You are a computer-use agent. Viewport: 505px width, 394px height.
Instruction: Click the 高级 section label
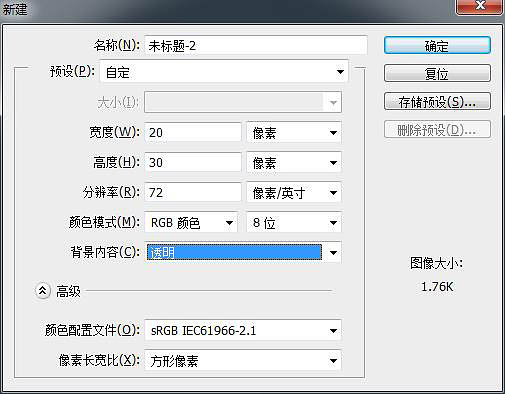pos(68,291)
